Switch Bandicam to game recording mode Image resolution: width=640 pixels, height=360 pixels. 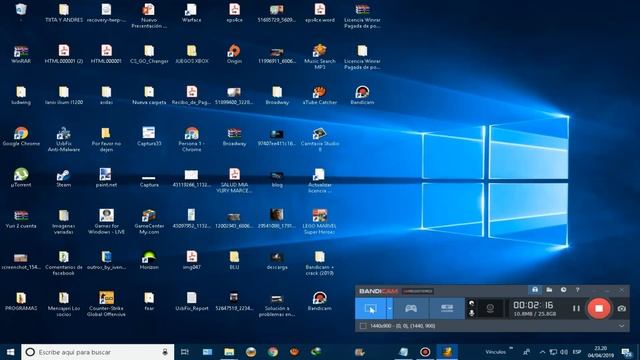[x=411, y=309]
